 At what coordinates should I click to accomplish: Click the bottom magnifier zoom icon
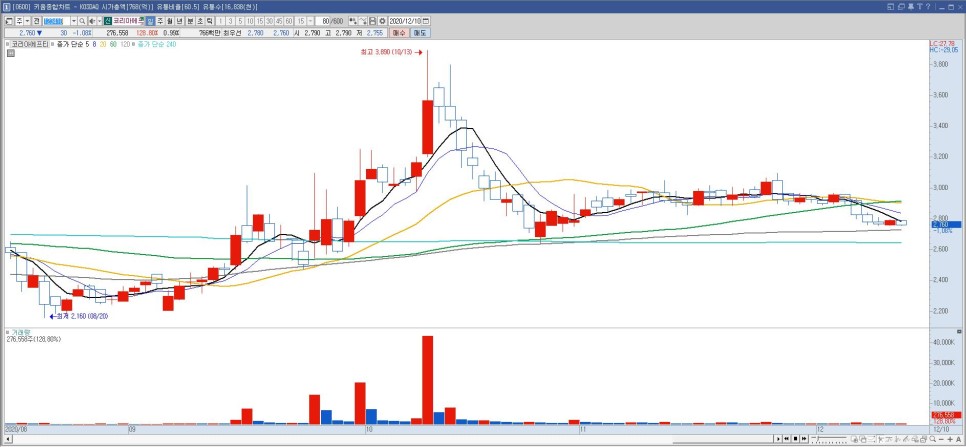[932, 438]
